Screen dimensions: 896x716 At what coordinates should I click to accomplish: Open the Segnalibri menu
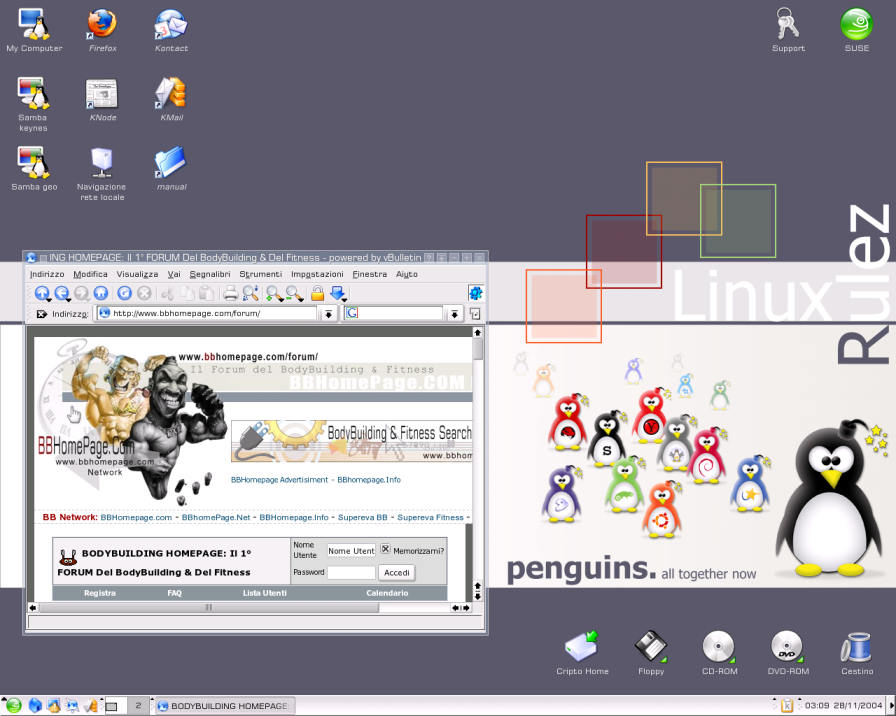(x=210, y=274)
